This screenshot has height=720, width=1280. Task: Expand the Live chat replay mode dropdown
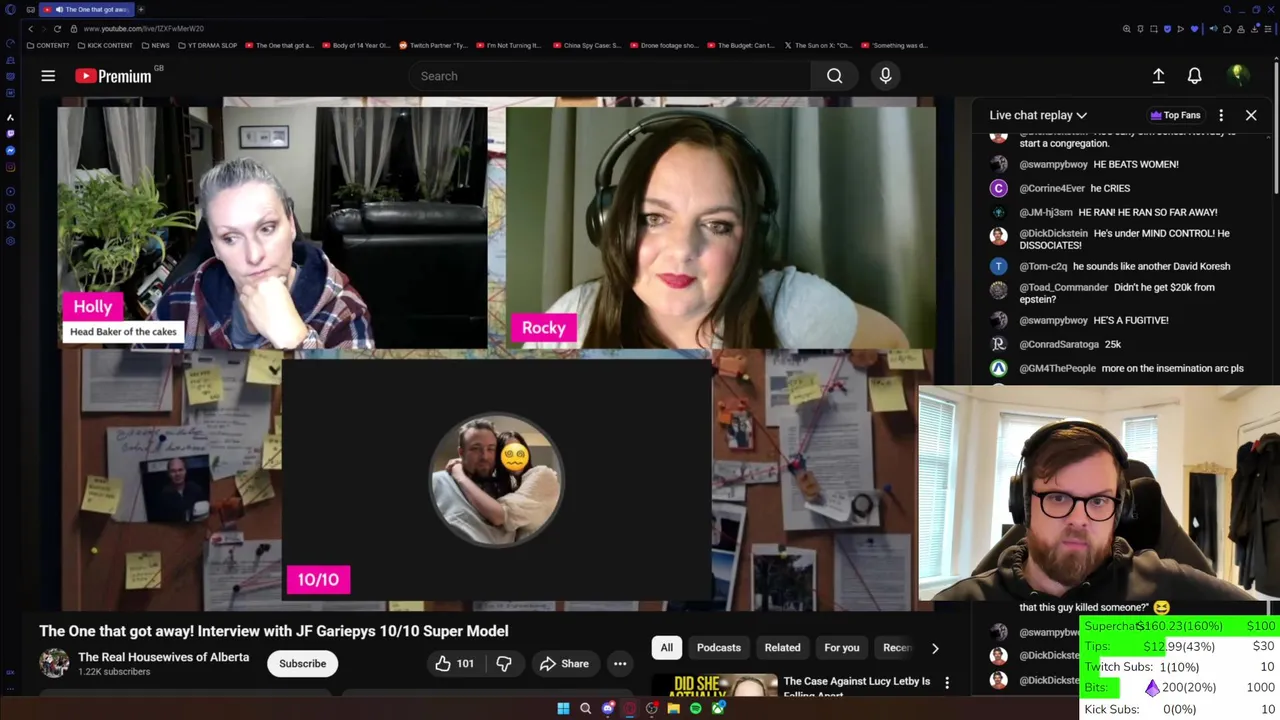tap(1038, 115)
